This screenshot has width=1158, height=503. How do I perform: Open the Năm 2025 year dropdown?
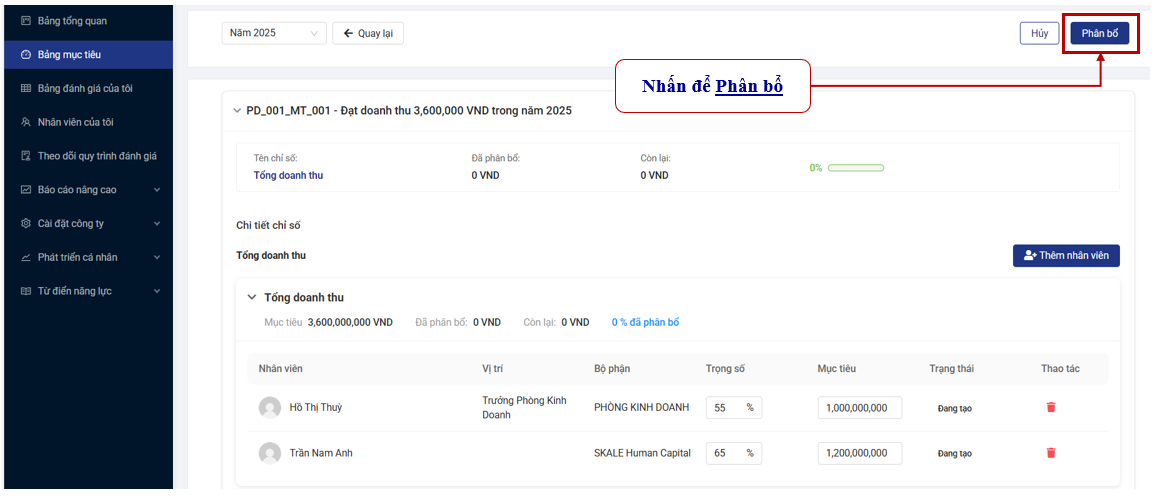pos(274,33)
